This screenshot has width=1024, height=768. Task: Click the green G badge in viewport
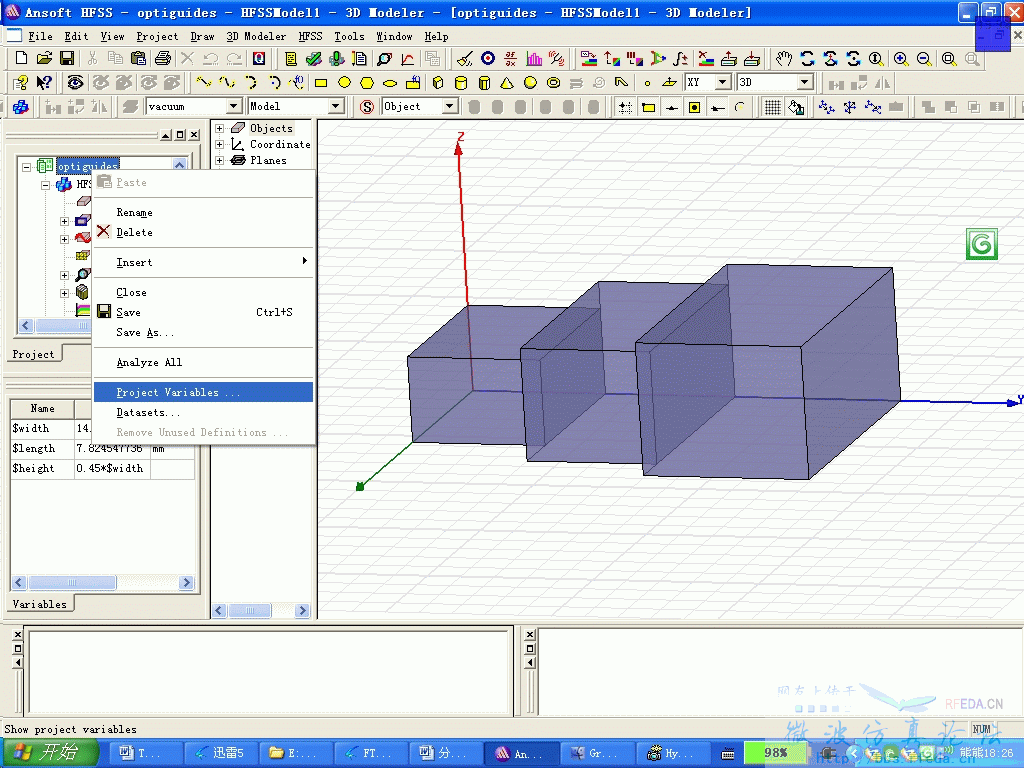pyautogui.click(x=982, y=244)
